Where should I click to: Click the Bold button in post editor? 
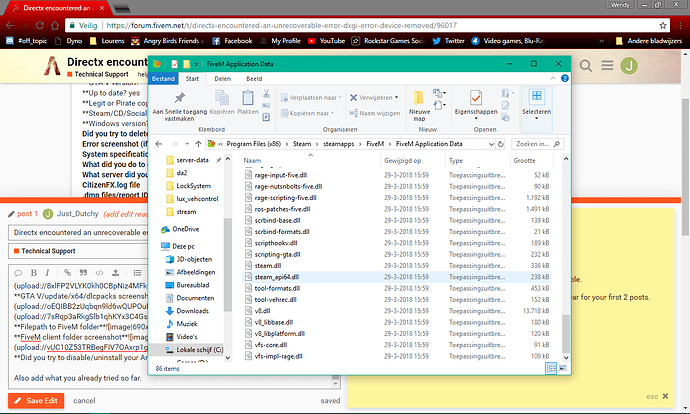[x=33, y=273]
